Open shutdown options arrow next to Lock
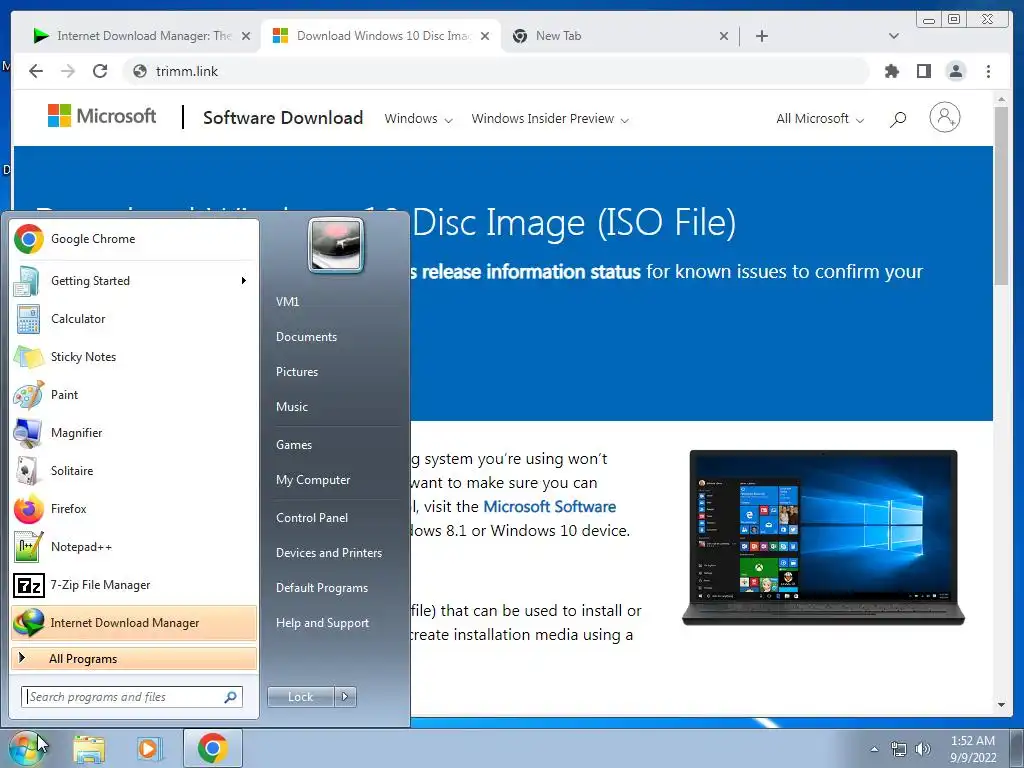1024x768 pixels. pyautogui.click(x=345, y=697)
